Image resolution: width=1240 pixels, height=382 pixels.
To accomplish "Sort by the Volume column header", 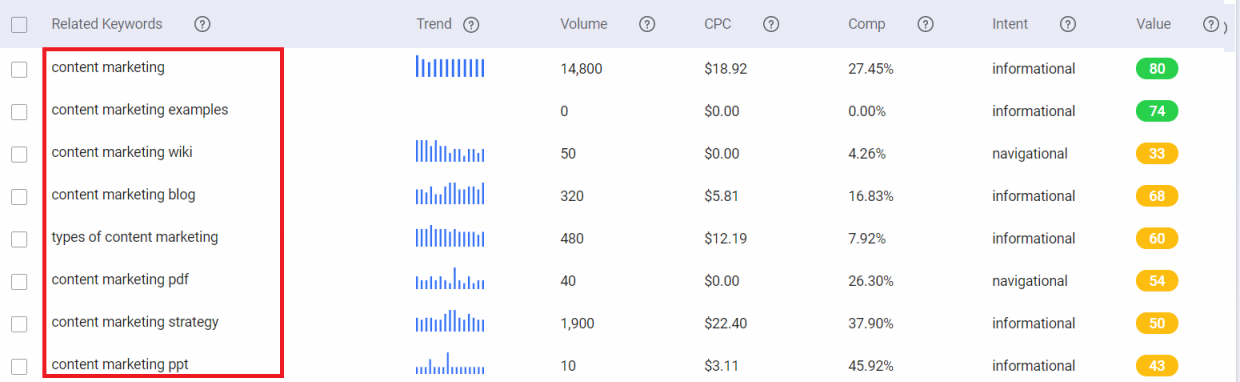I will [x=584, y=24].
